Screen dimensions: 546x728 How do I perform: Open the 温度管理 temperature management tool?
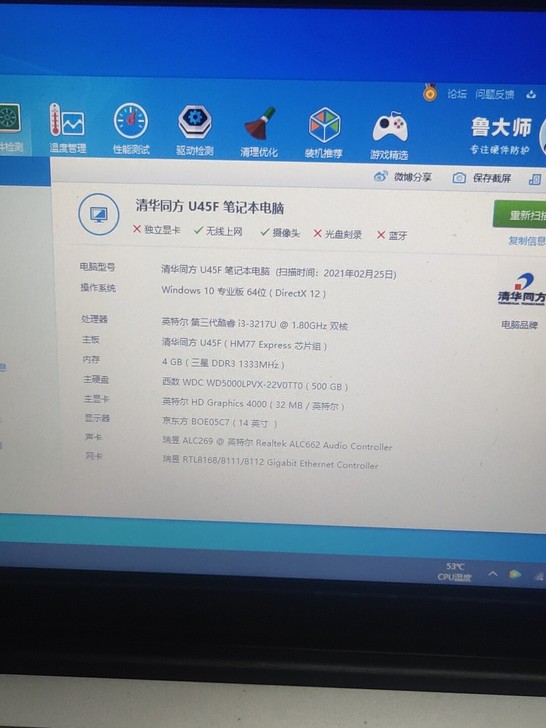click(x=67, y=129)
